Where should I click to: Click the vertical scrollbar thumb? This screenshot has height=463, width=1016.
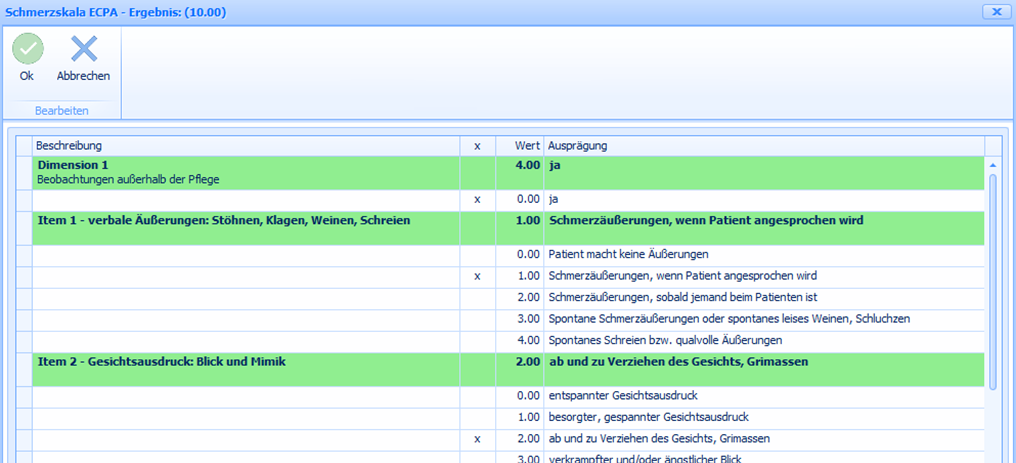click(993, 280)
